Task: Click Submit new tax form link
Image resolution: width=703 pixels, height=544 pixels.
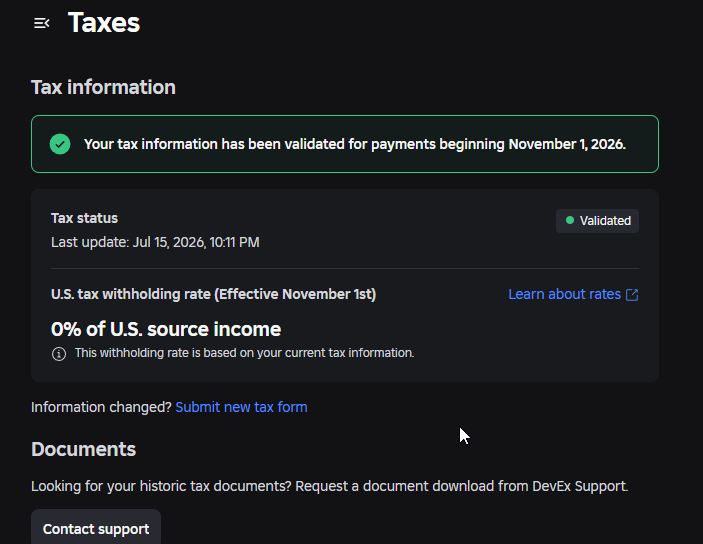Action: (241, 407)
